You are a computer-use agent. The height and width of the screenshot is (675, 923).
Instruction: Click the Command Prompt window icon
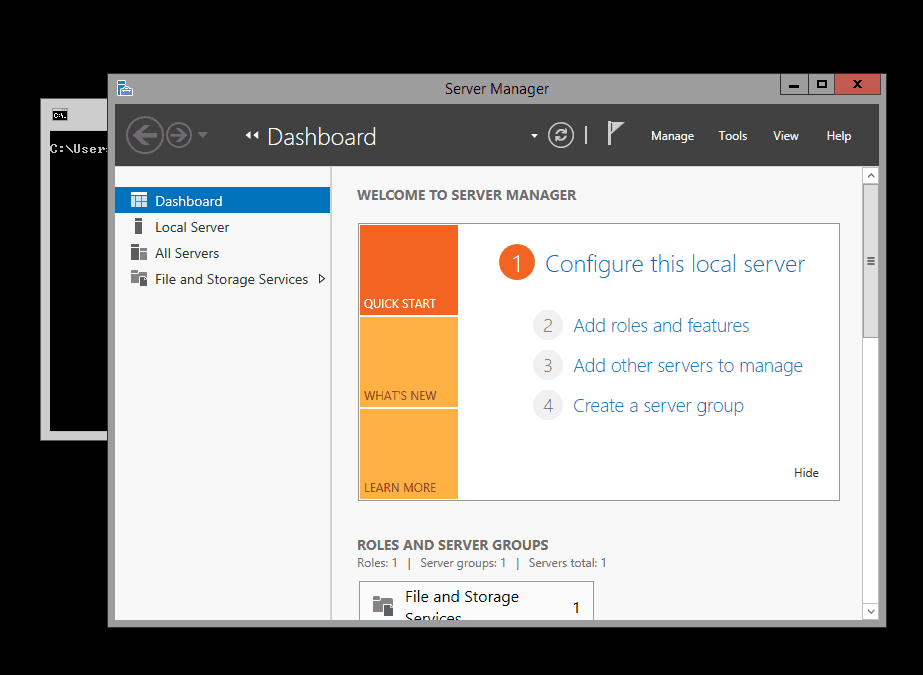click(x=59, y=115)
